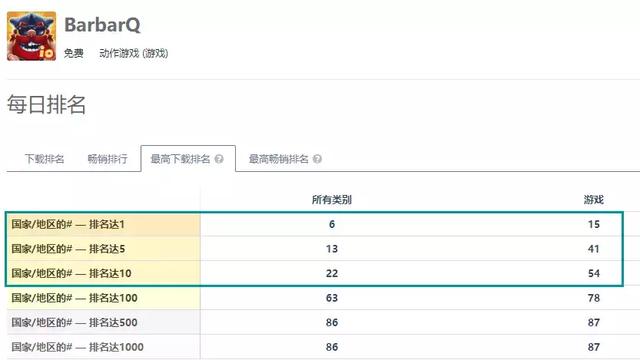The width and height of the screenshot is (640, 360).
Task: Switch to the 最高畅销排名 tab
Action: (x=279, y=159)
